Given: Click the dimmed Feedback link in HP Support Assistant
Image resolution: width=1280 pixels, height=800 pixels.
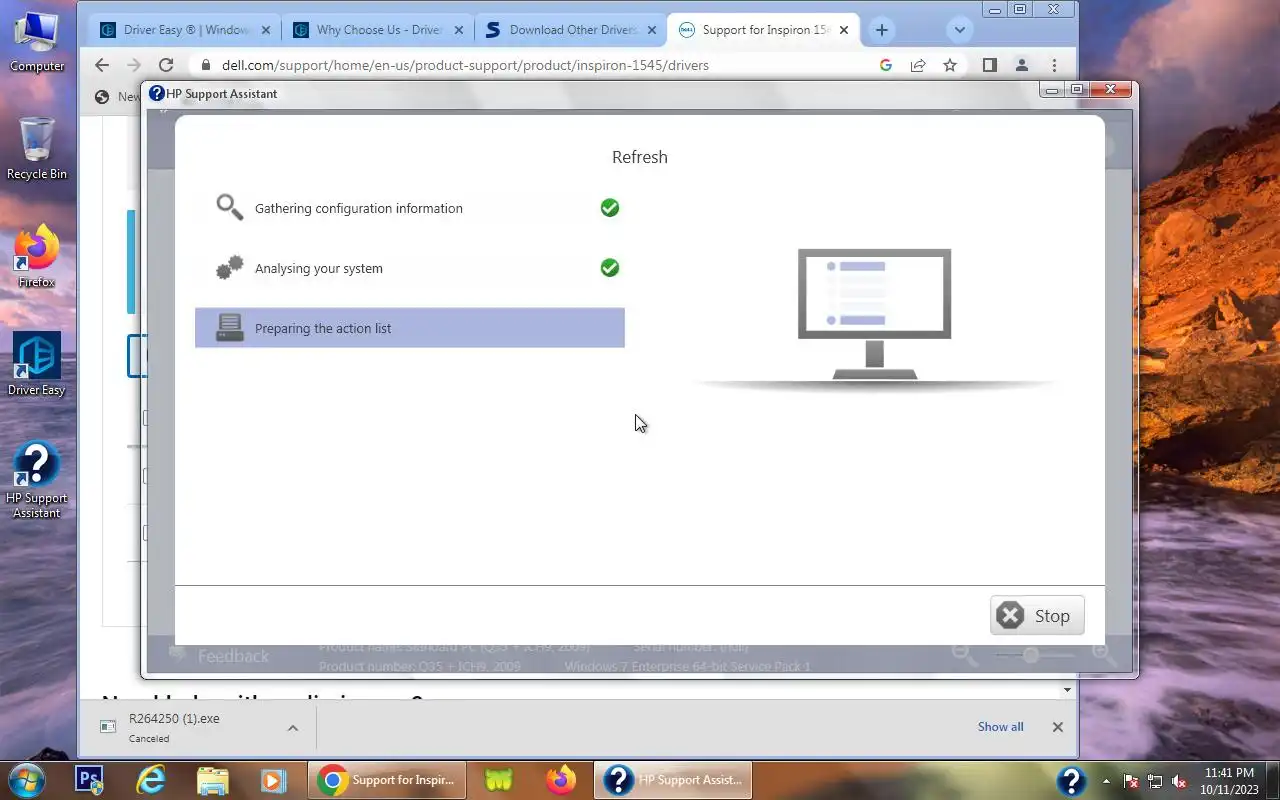Looking at the screenshot, I should tap(233, 656).
